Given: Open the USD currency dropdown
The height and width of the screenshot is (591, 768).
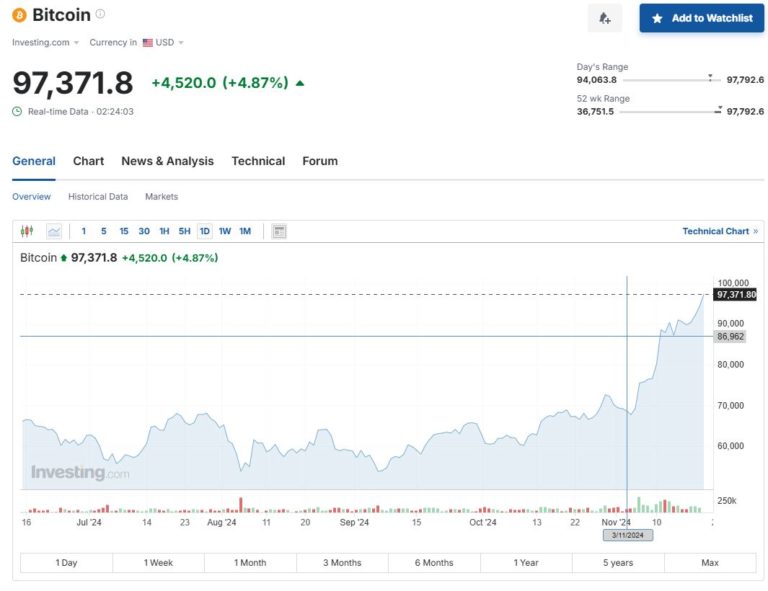Looking at the screenshot, I should pos(164,42).
